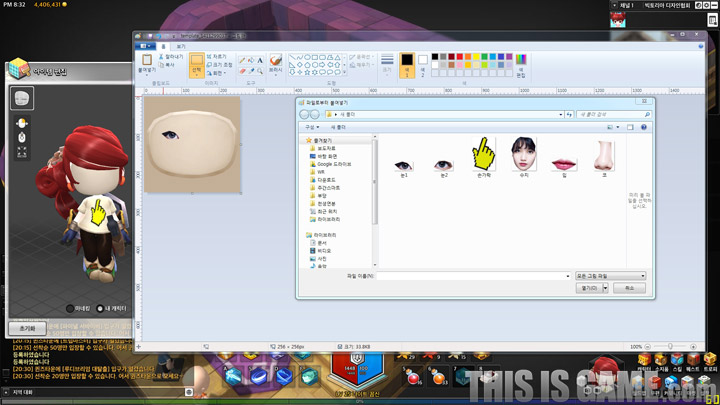This screenshot has width=720, height=405.
Task: Open the Edit Colors palette icon
Action: click(520, 65)
